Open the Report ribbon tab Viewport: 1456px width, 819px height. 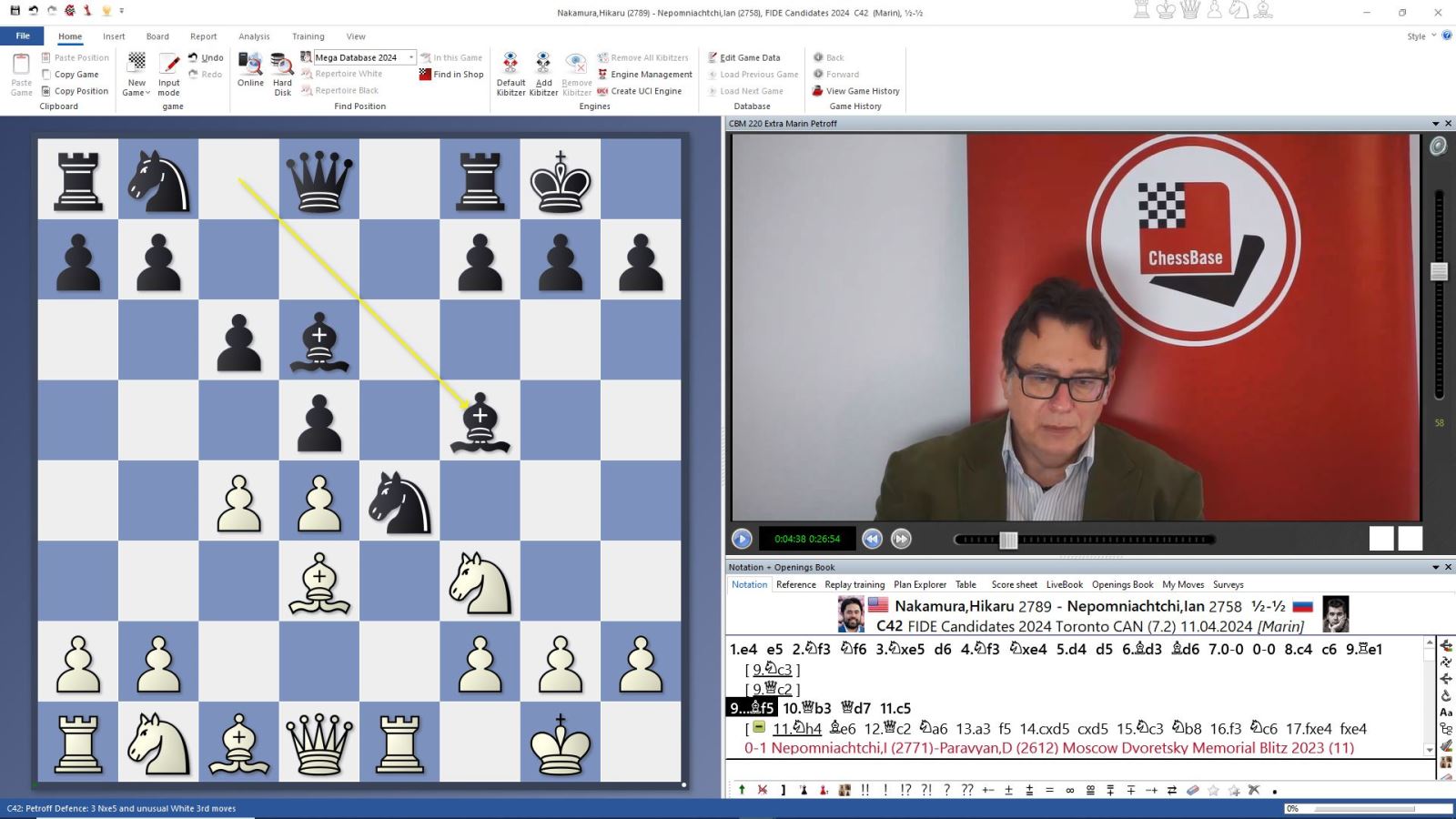(204, 36)
